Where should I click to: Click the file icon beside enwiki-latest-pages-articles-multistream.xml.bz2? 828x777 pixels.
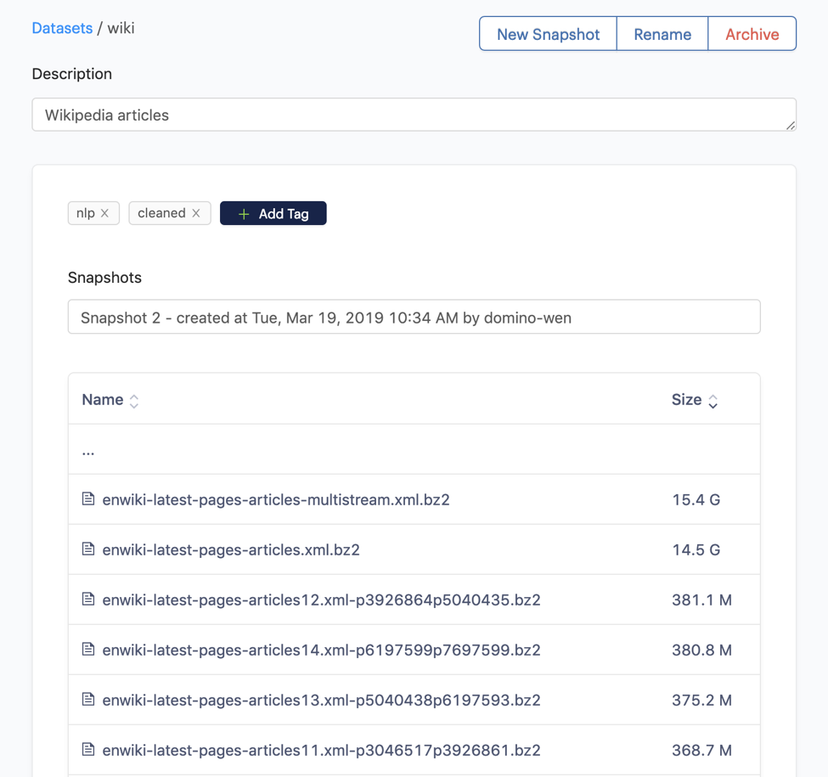click(x=89, y=499)
